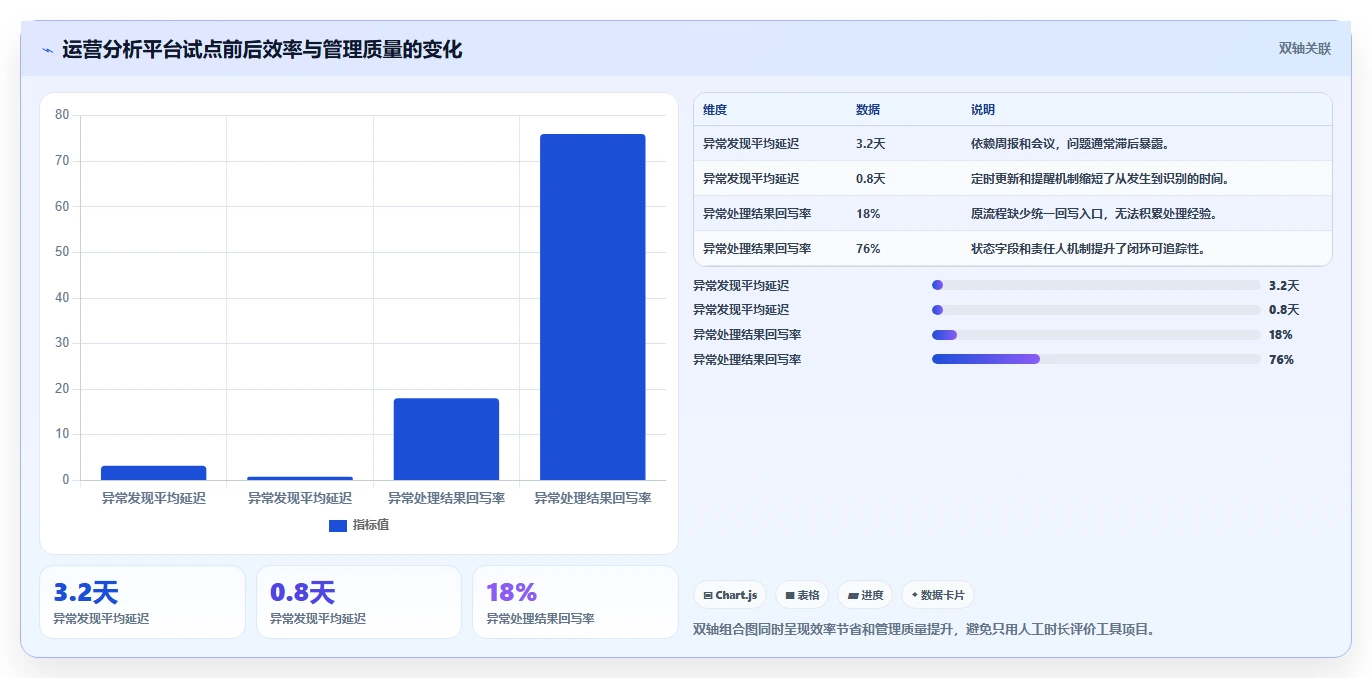Click 异常发现平均延迟 in the 3.2天 table row

pyautogui.click(x=751, y=144)
